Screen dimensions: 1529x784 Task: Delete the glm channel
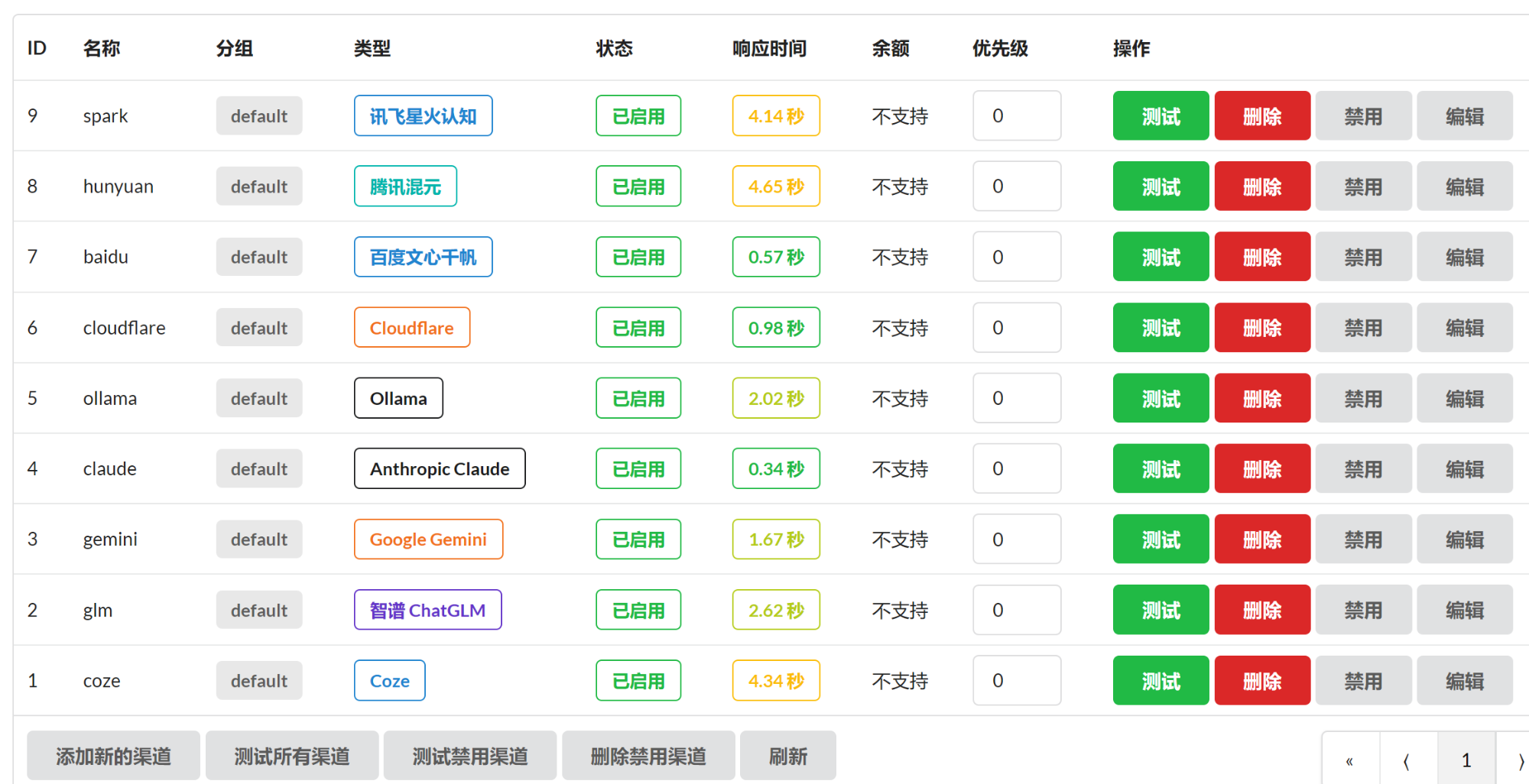pos(1262,610)
